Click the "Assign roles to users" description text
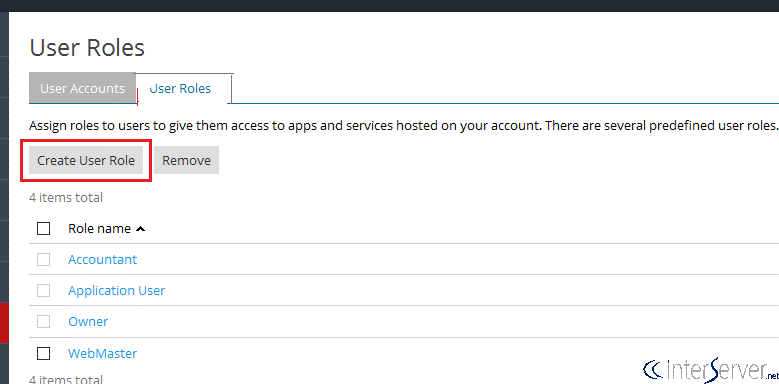Screen dimensions: 779x384 point(403,125)
